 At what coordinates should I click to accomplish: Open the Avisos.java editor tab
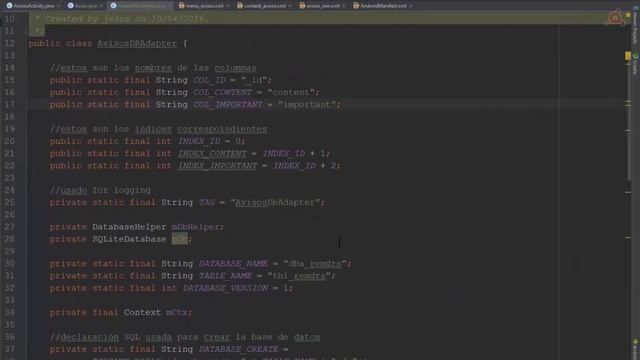pos(86,6)
